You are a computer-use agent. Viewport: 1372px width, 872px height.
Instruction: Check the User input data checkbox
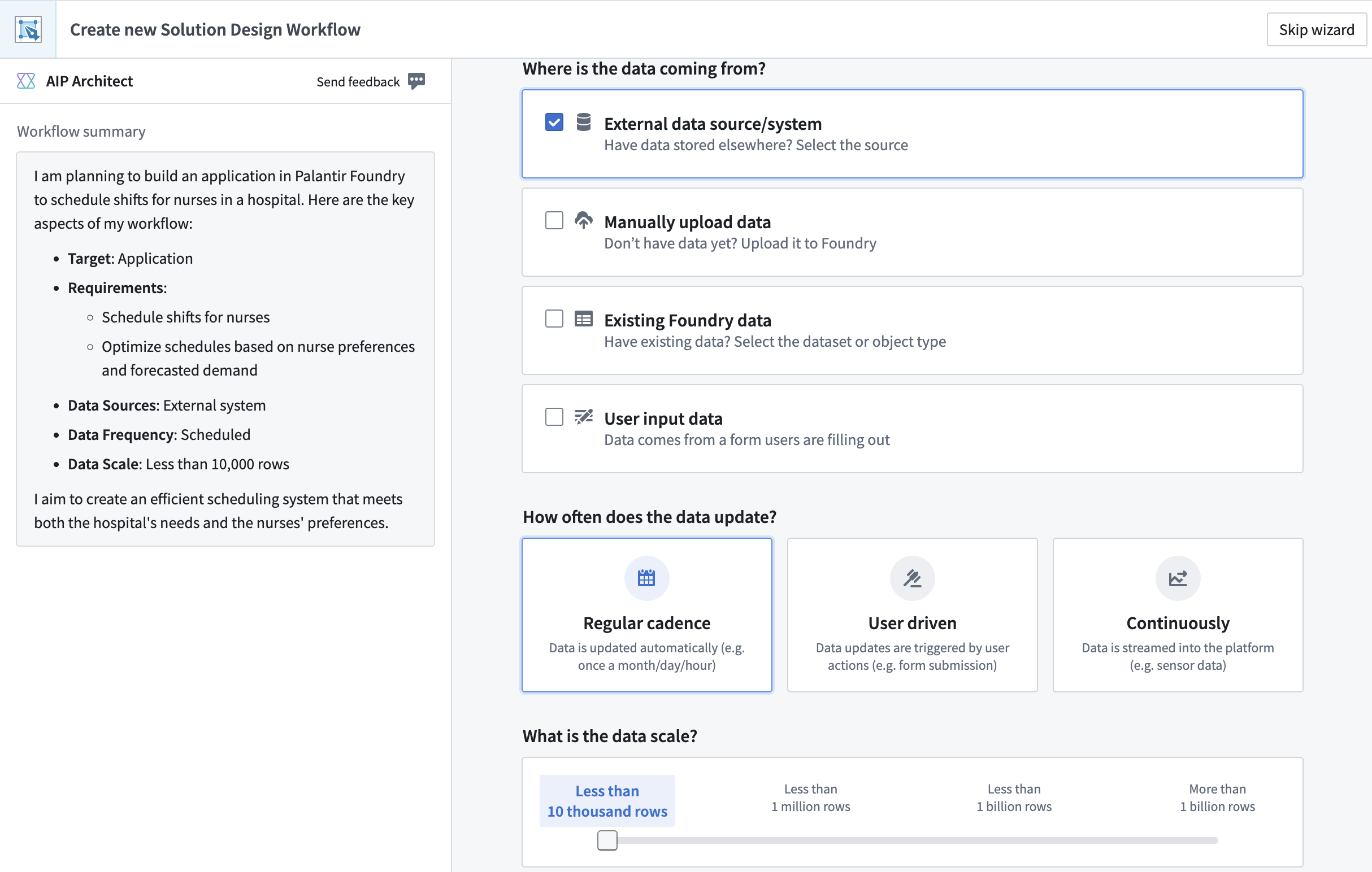pyautogui.click(x=554, y=416)
